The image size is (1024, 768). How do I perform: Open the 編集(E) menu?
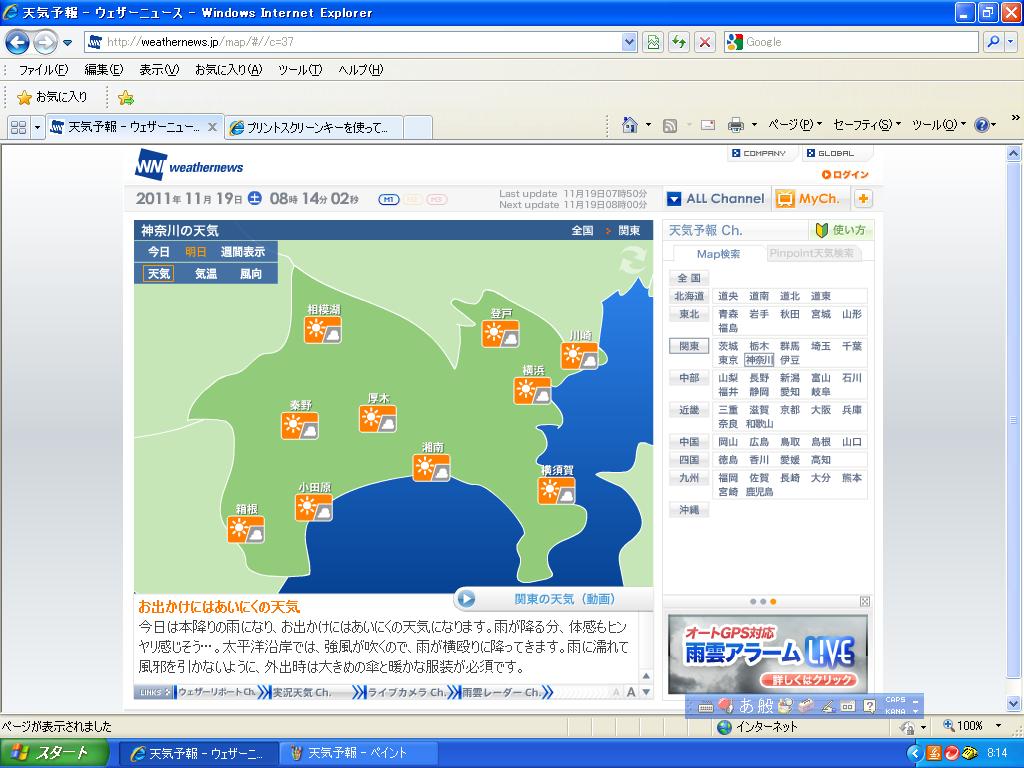tap(103, 70)
